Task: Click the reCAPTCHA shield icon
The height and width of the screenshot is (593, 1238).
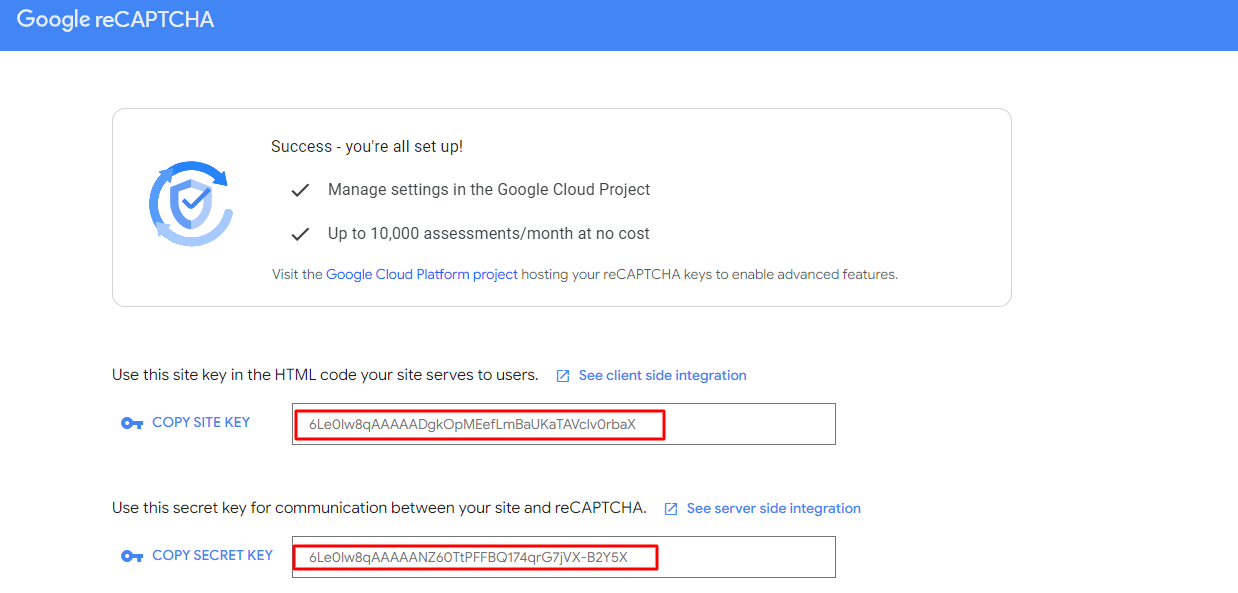Action: pyautogui.click(x=190, y=204)
